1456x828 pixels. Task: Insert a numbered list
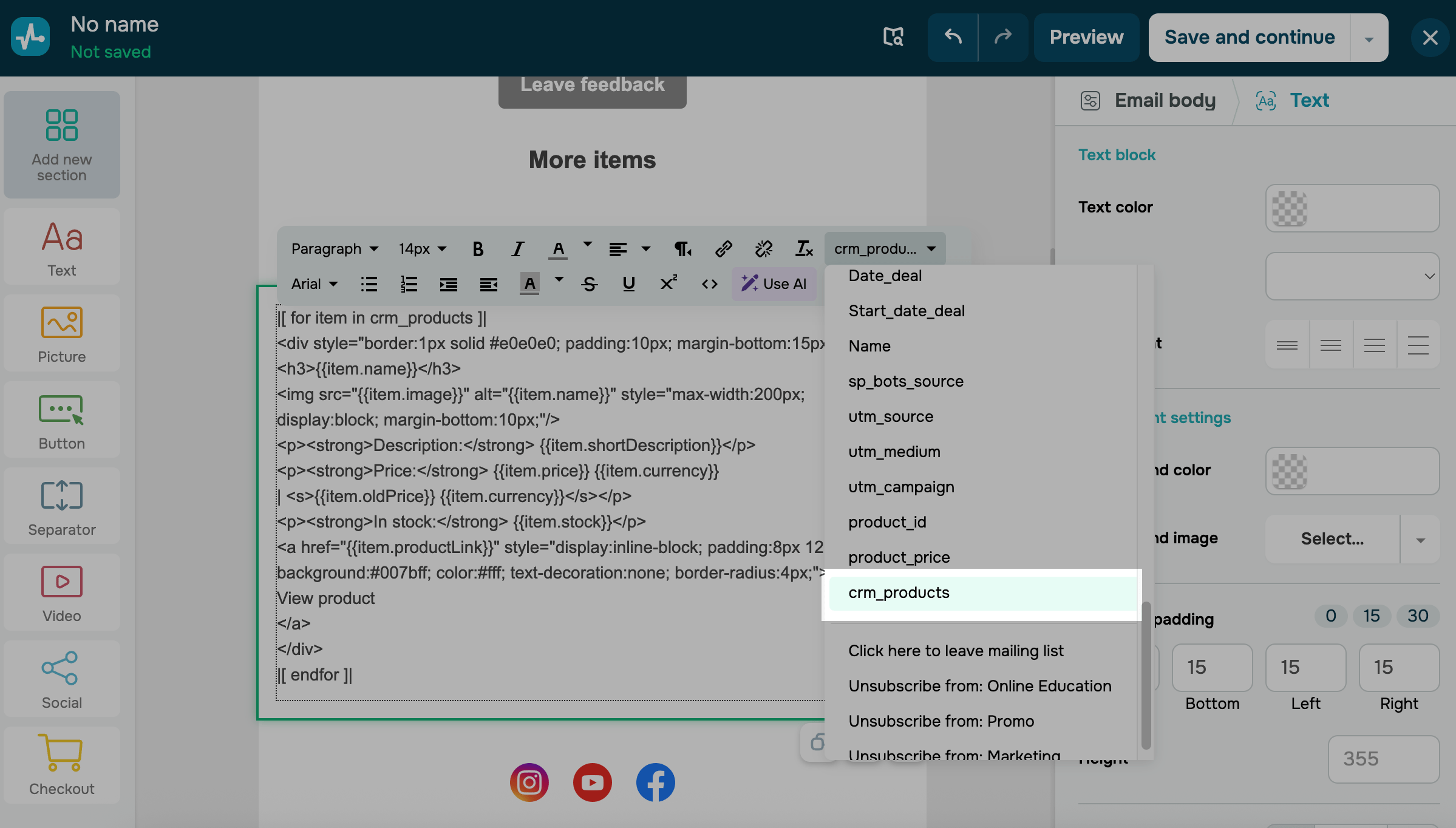click(x=409, y=284)
